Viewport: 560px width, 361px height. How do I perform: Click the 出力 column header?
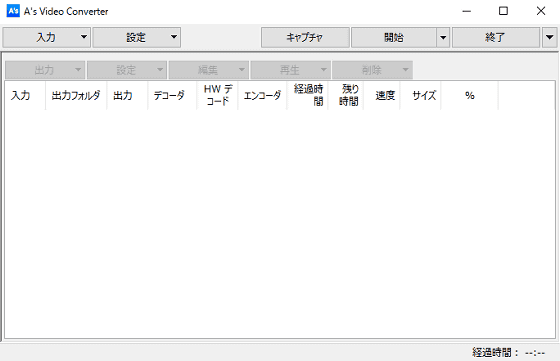pos(127,96)
